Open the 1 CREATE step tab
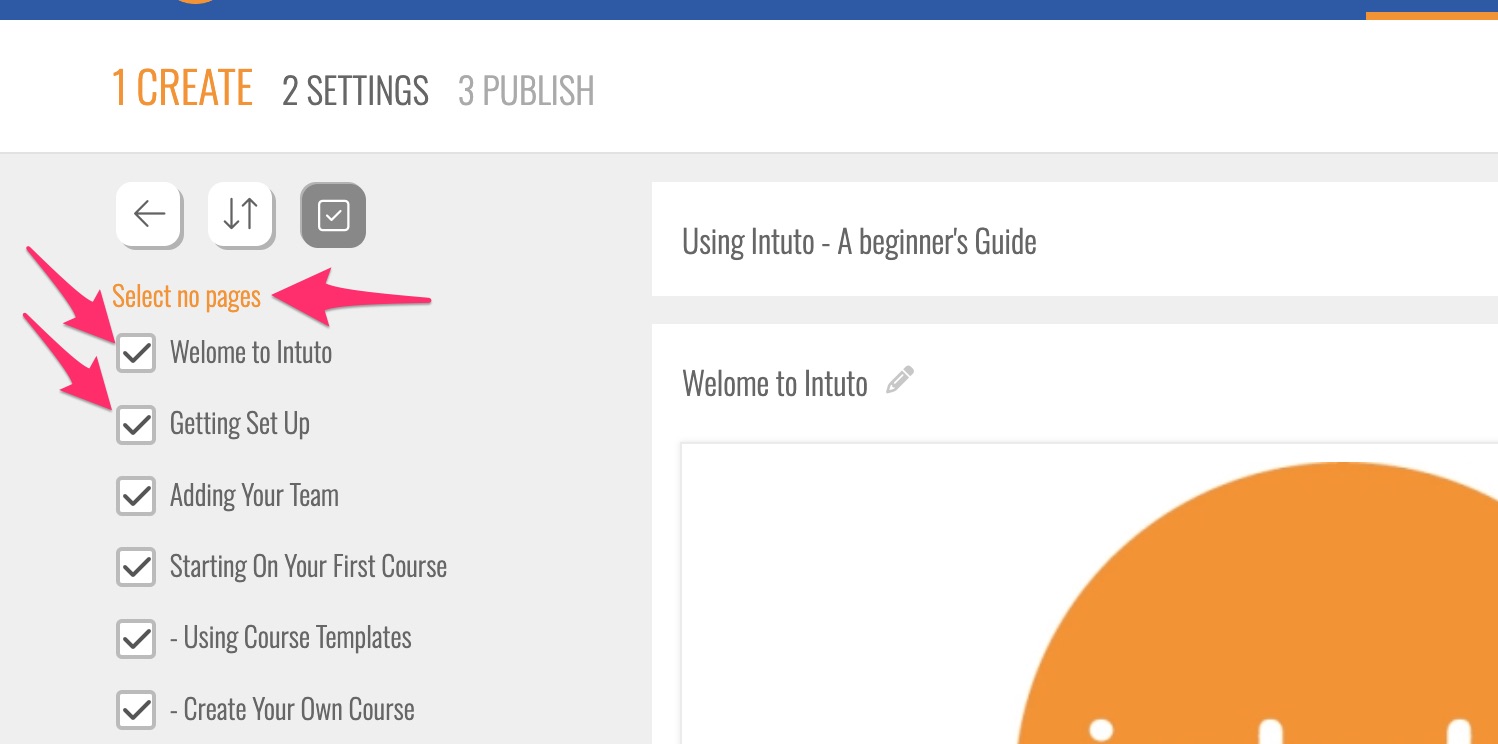Screen dimensions: 1498x744 coord(182,89)
